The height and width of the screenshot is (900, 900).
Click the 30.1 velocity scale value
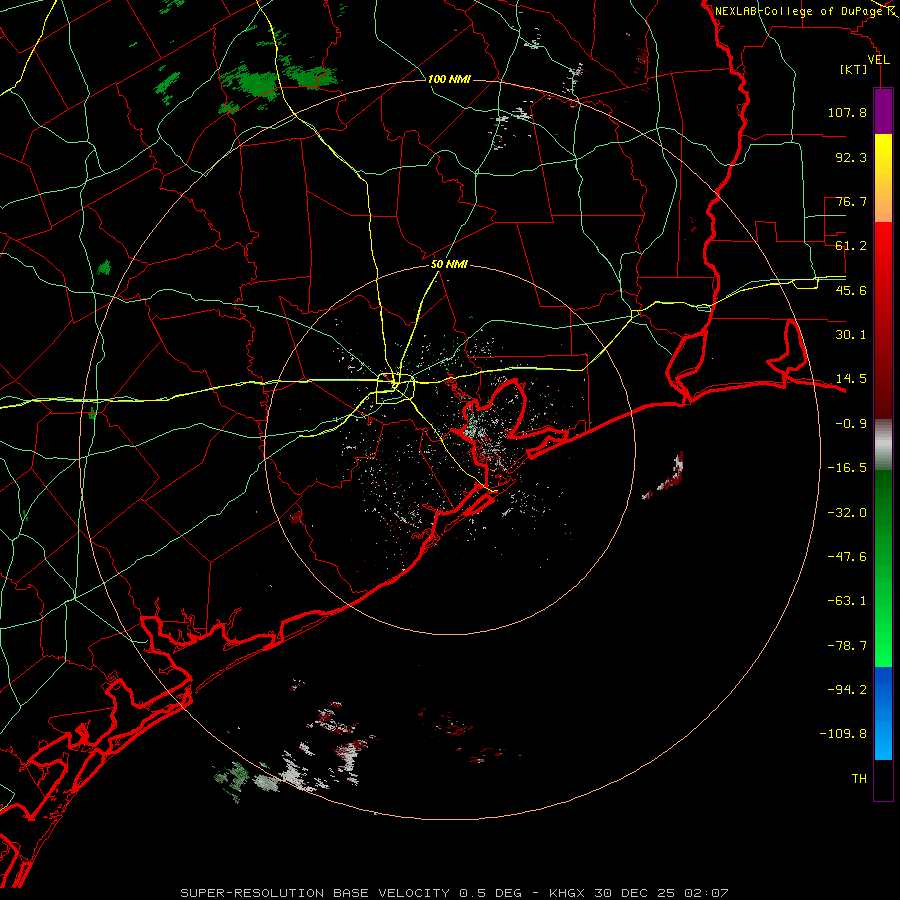click(x=851, y=335)
